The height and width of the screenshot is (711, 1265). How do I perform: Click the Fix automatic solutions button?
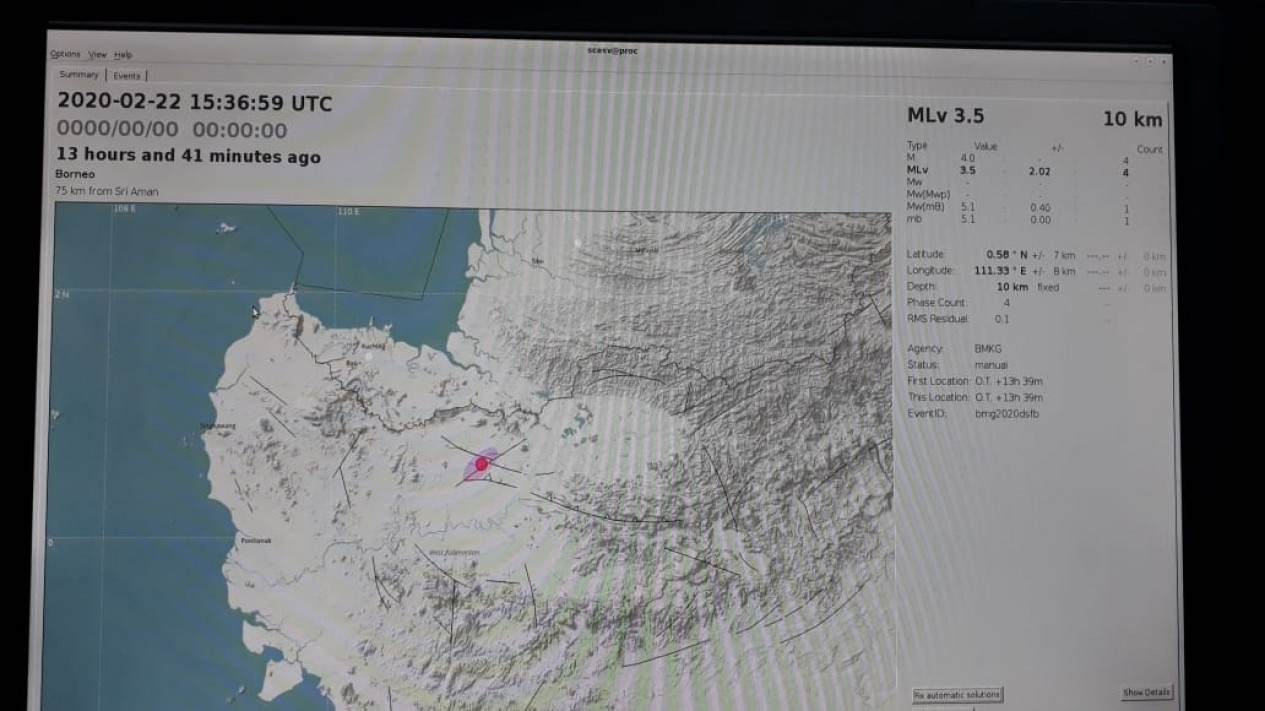pyautogui.click(x=956, y=694)
